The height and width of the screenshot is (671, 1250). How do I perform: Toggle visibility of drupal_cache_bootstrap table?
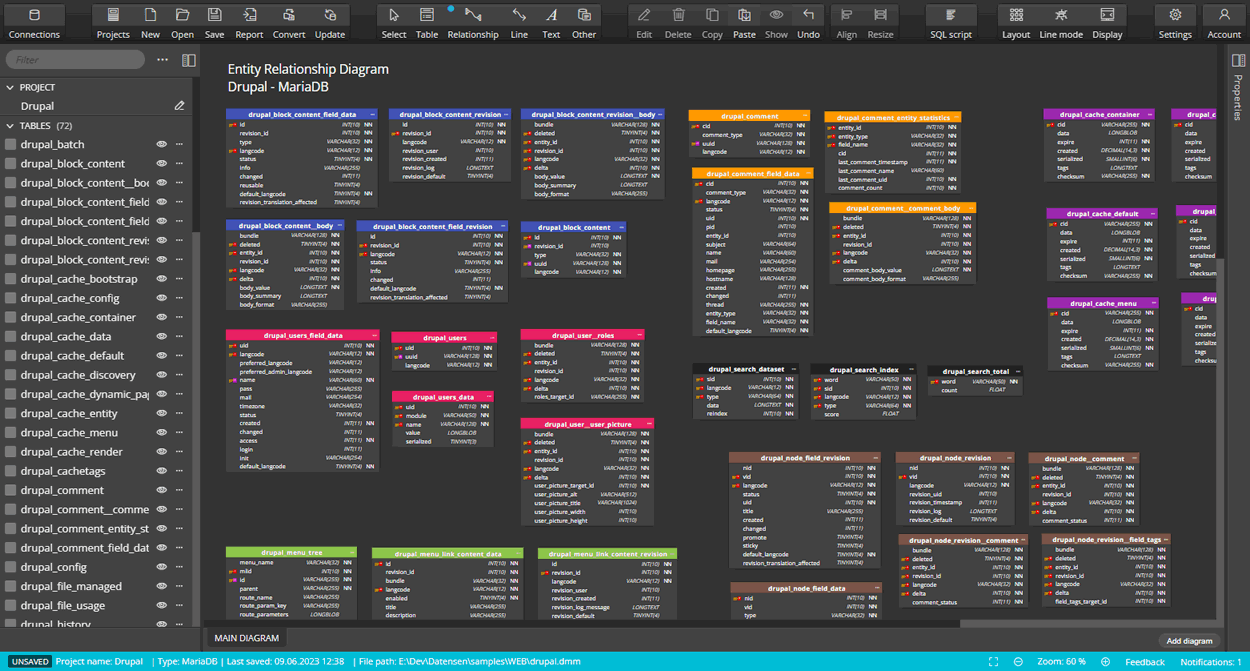coord(162,279)
